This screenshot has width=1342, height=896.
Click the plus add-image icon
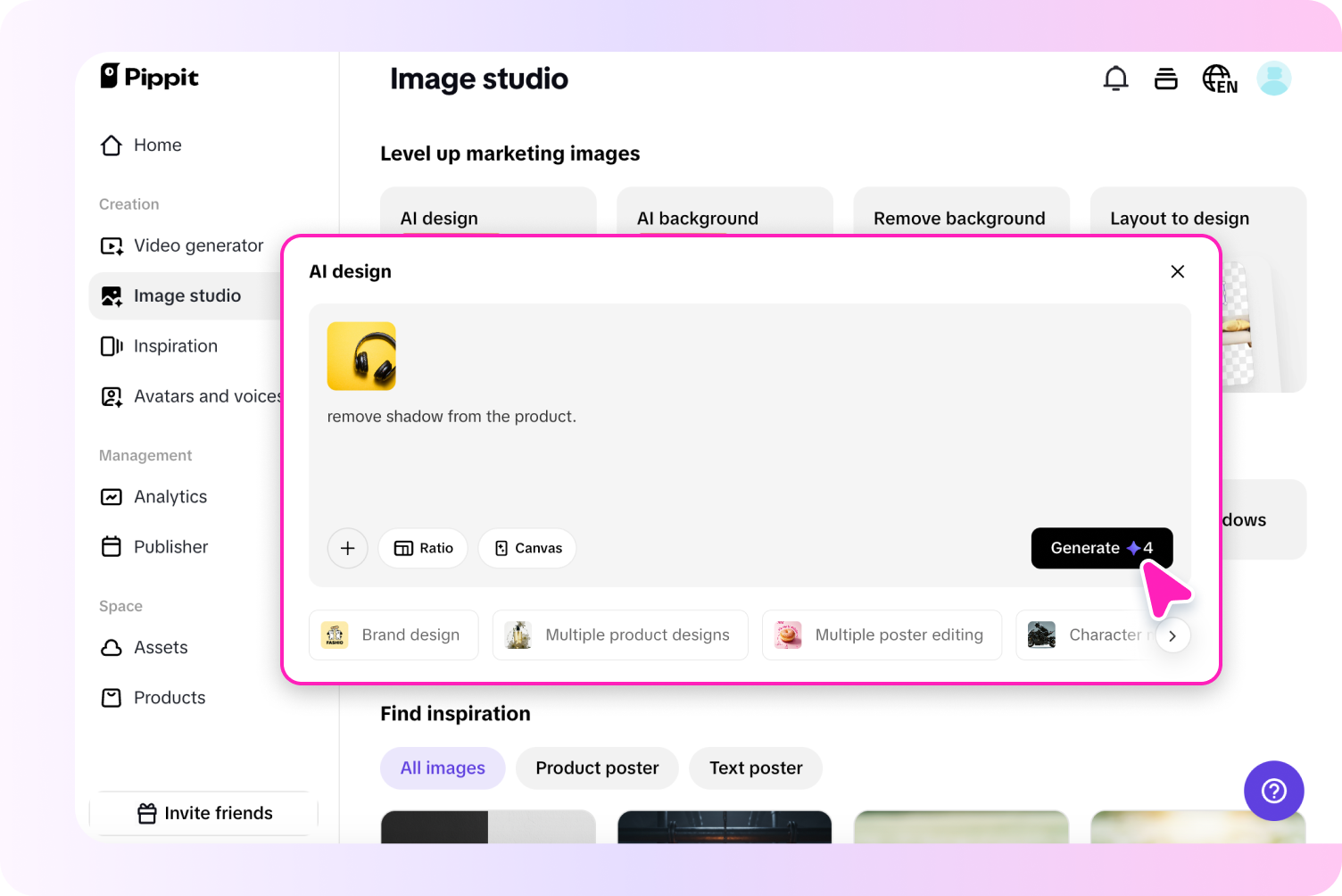coord(348,548)
